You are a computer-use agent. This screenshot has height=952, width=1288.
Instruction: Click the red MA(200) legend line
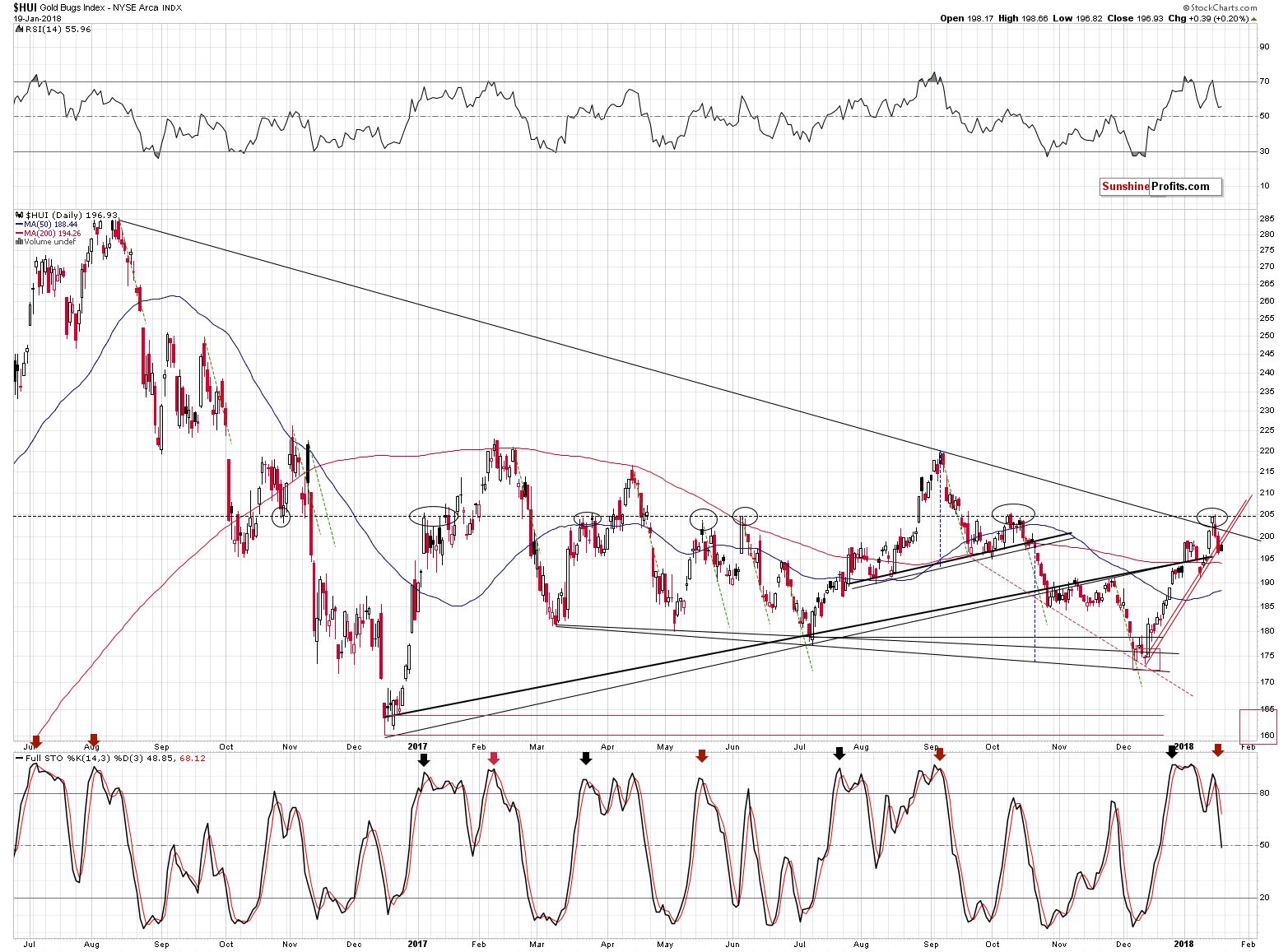pyautogui.click(x=20, y=233)
